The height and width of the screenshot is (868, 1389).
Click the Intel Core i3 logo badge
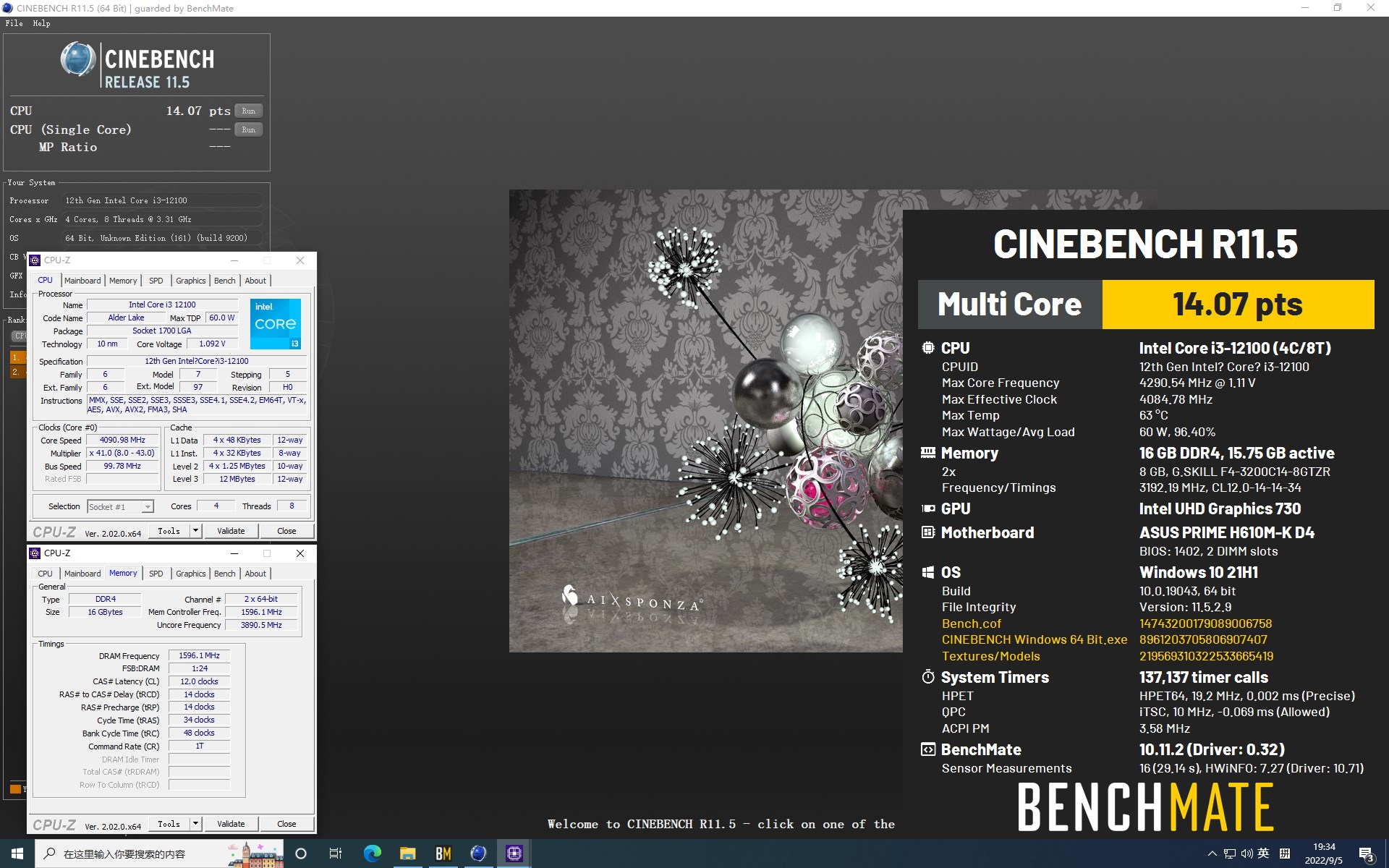(276, 323)
